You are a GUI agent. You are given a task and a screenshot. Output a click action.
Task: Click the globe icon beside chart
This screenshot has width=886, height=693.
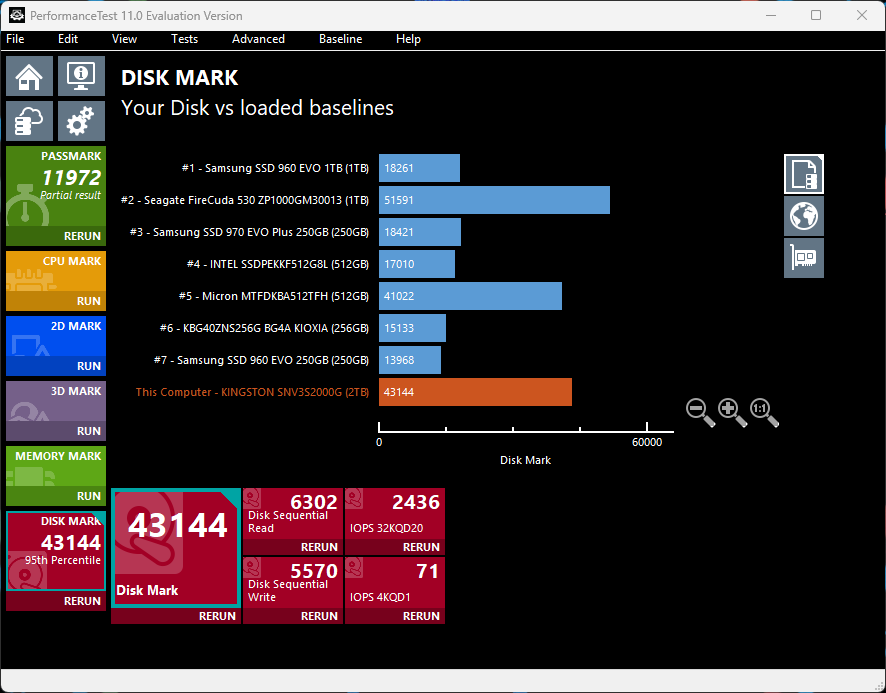804,216
